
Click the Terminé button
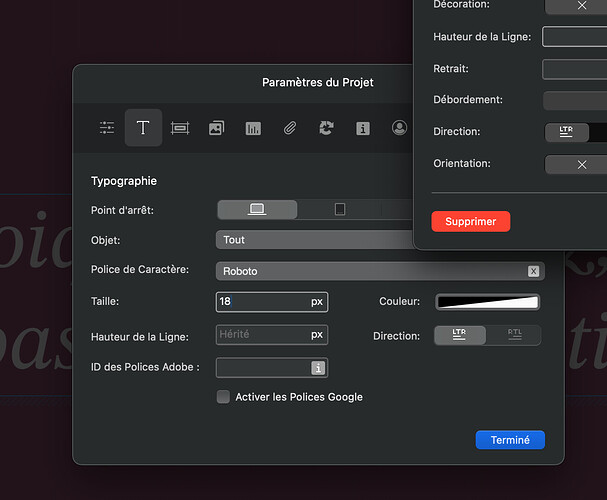(510, 440)
